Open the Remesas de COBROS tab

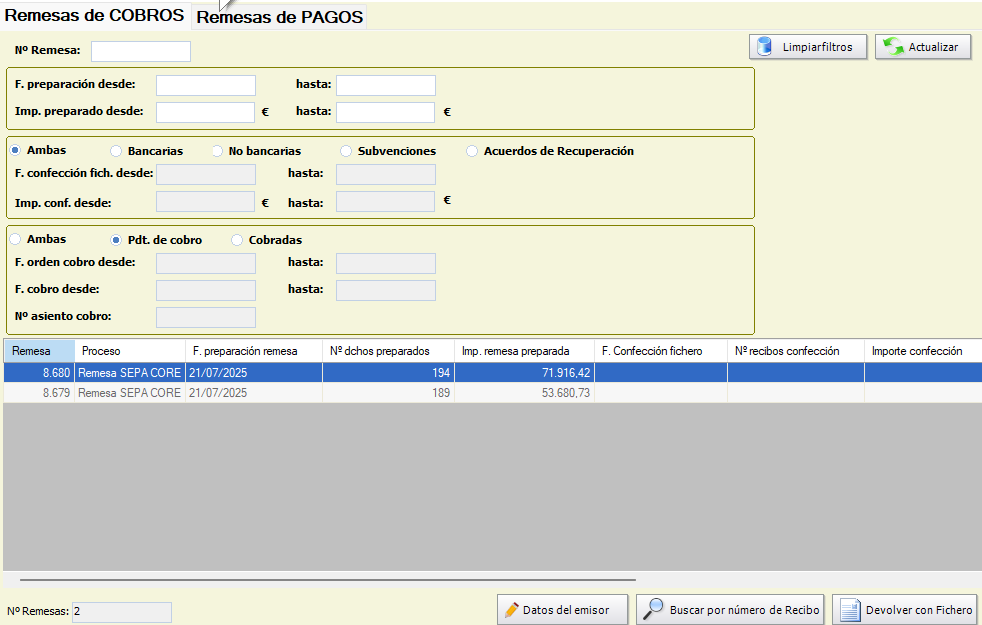(95, 16)
